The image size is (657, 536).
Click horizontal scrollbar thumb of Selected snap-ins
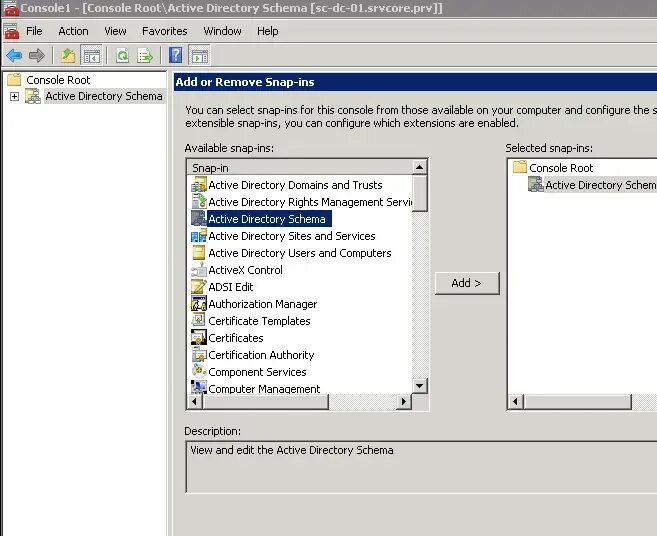[x=577, y=401]
